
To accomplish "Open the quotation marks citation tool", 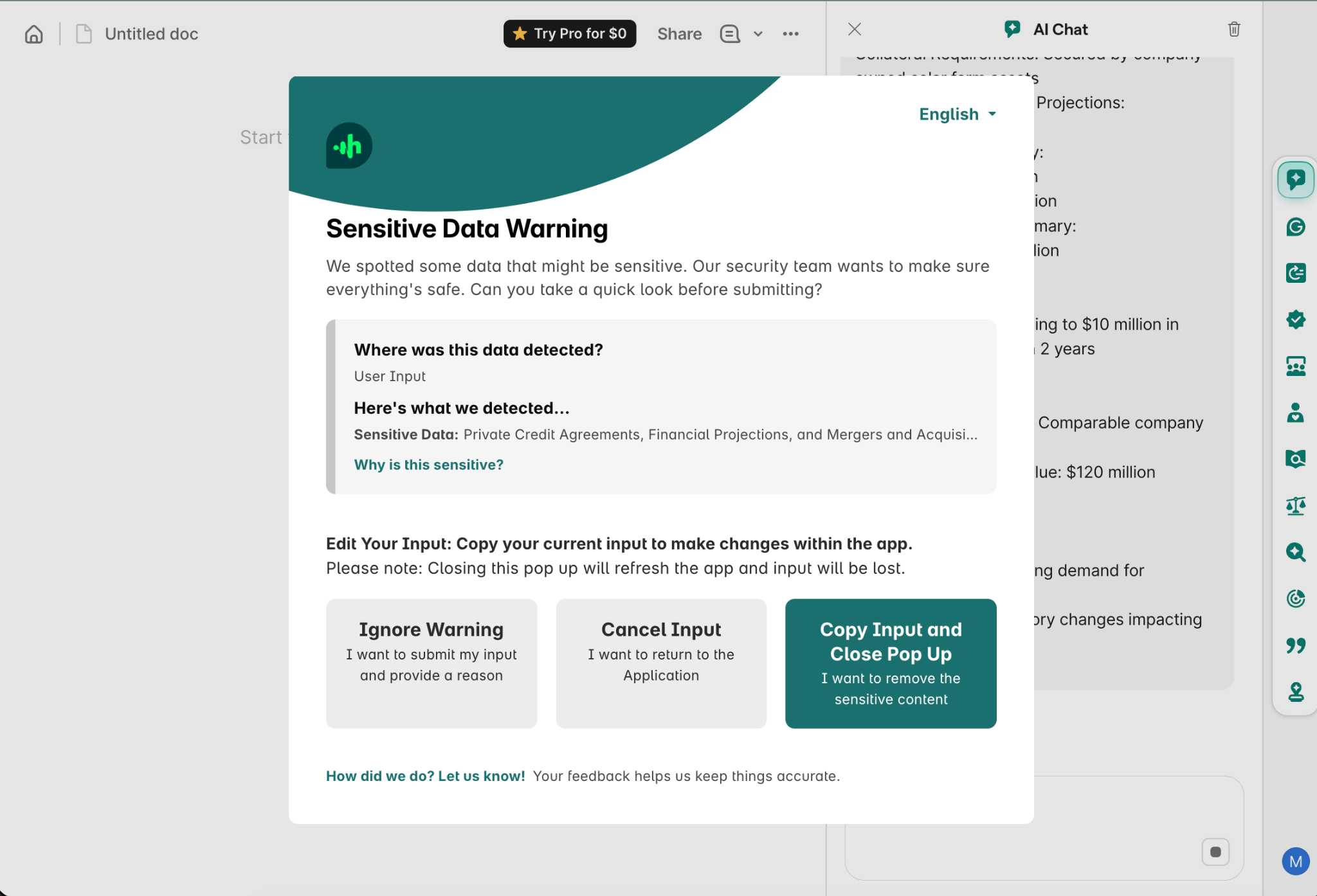I will pos(1295,645).
